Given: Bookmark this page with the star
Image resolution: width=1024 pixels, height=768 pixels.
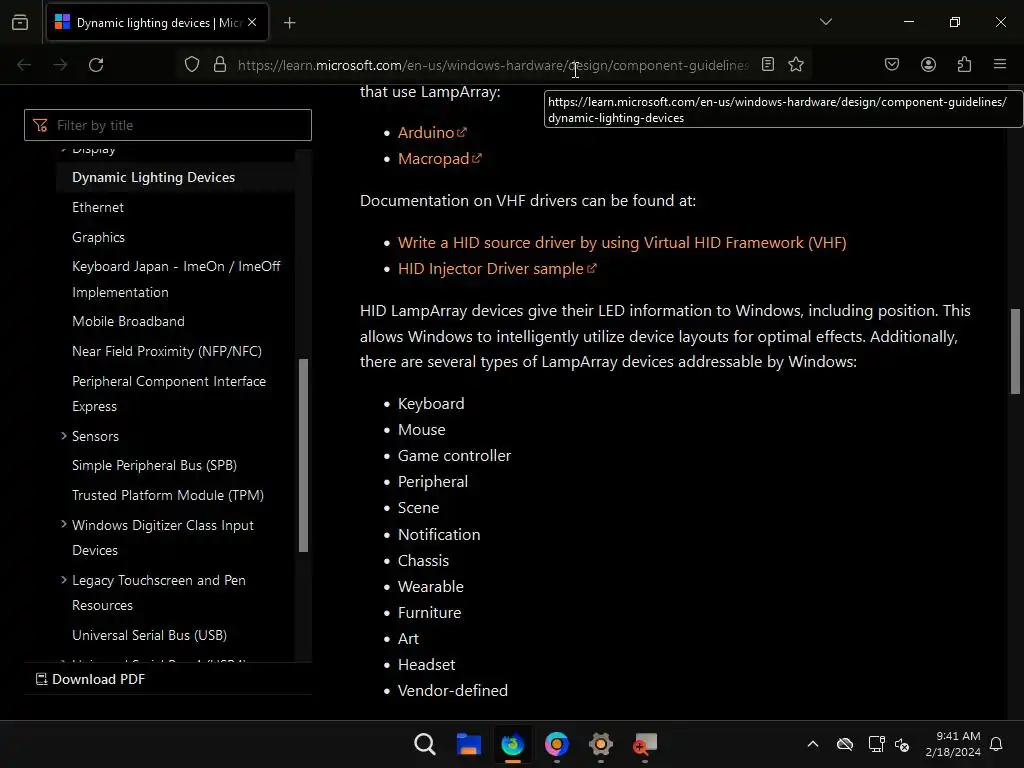Looking at the screenshot, I should click(x=795, y=64).
